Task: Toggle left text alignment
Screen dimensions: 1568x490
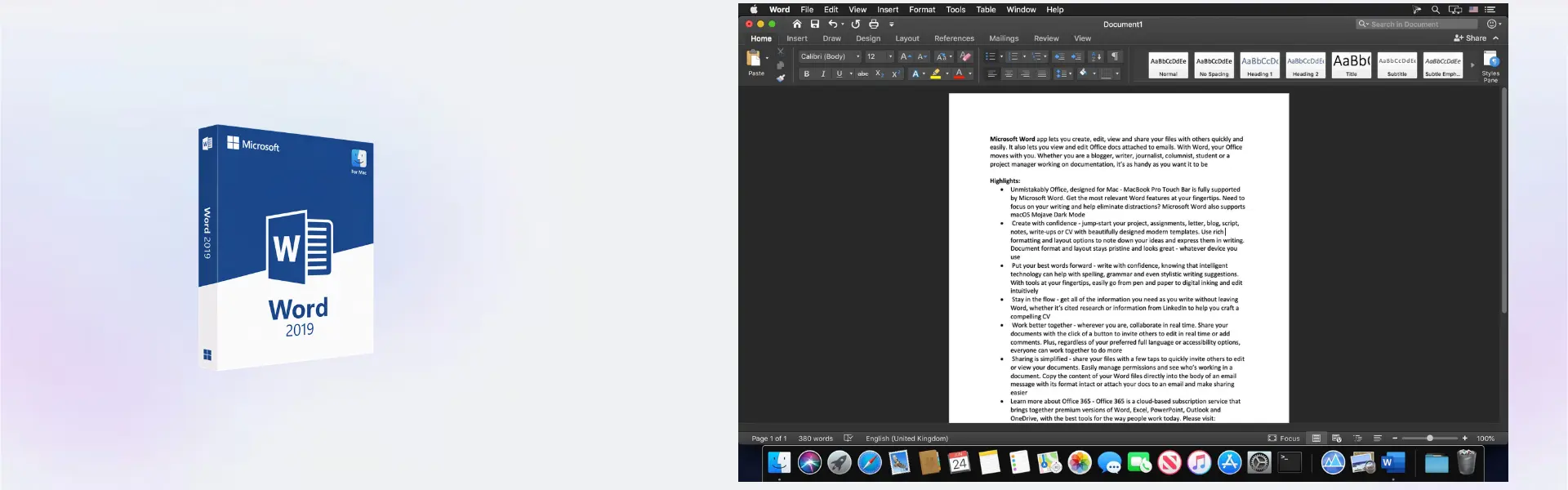Action: click(991, 73)
